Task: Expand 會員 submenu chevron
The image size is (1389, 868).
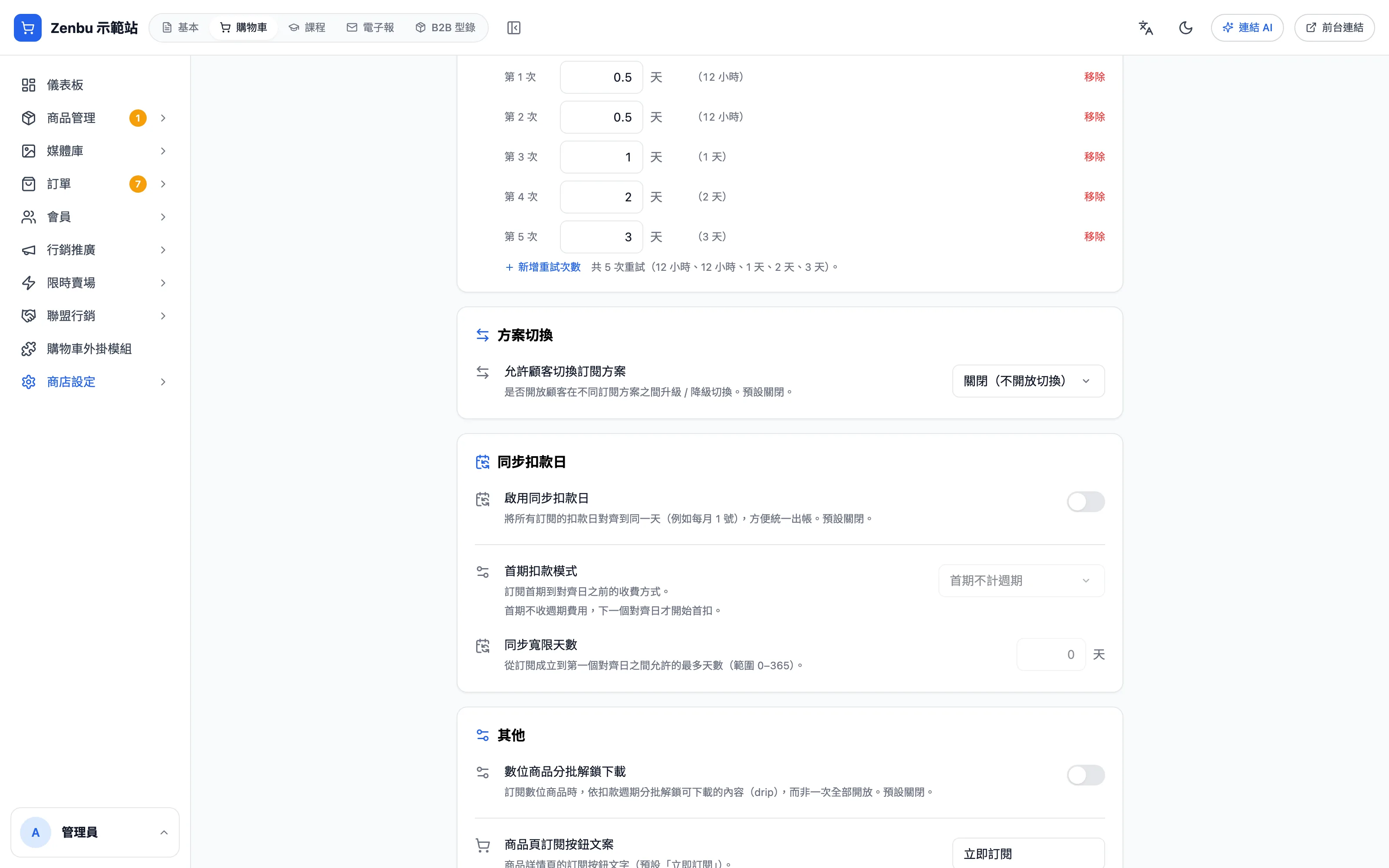Action: pos(163,217)
